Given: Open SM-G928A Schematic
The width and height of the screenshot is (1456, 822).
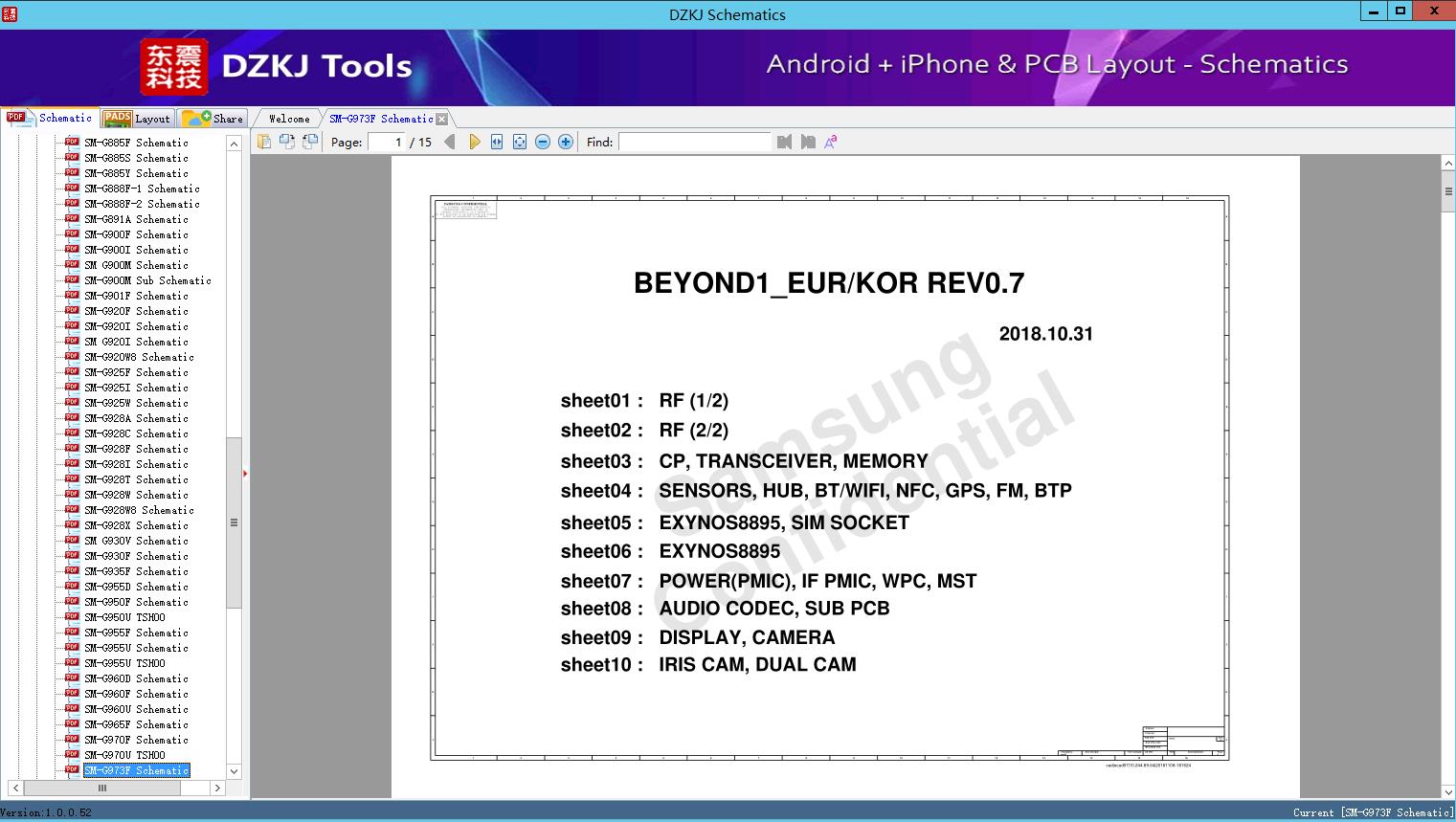Looking at the screenshot, I should click(x=136, y=418).
